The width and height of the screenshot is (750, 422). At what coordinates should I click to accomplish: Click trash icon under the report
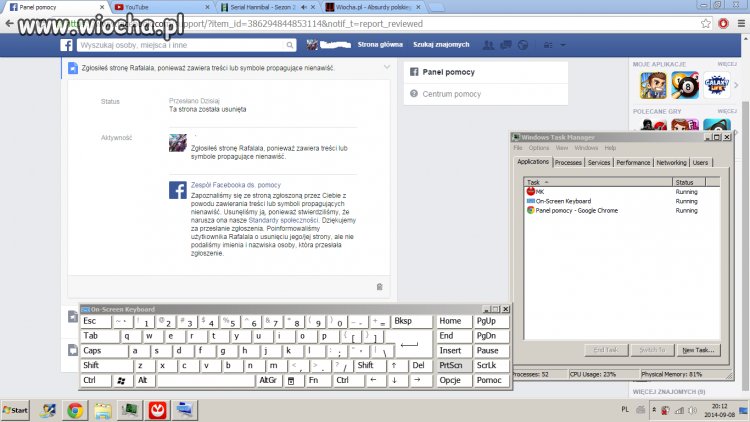point(379,287)
